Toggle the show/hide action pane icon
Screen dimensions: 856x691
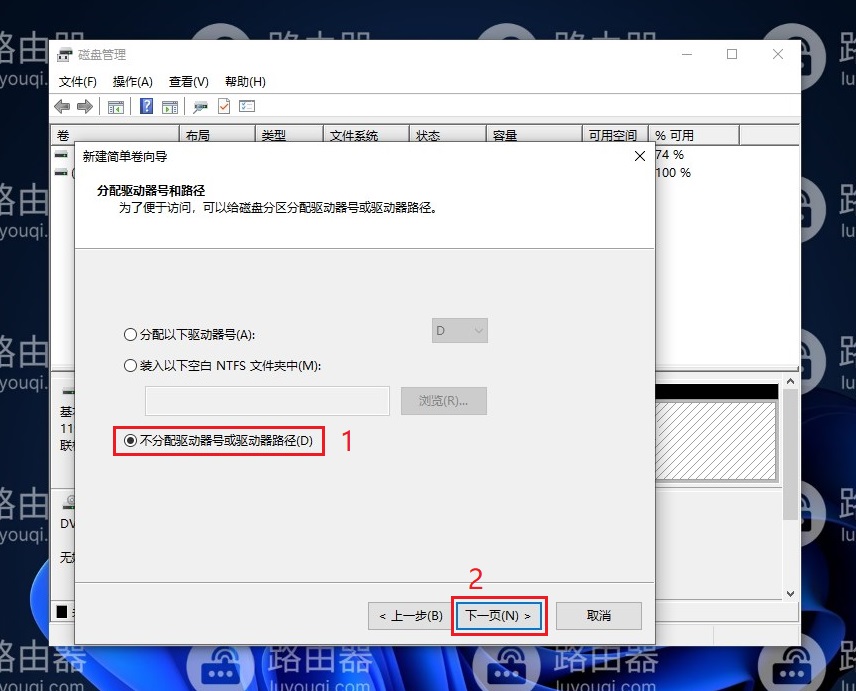(170, 106)
